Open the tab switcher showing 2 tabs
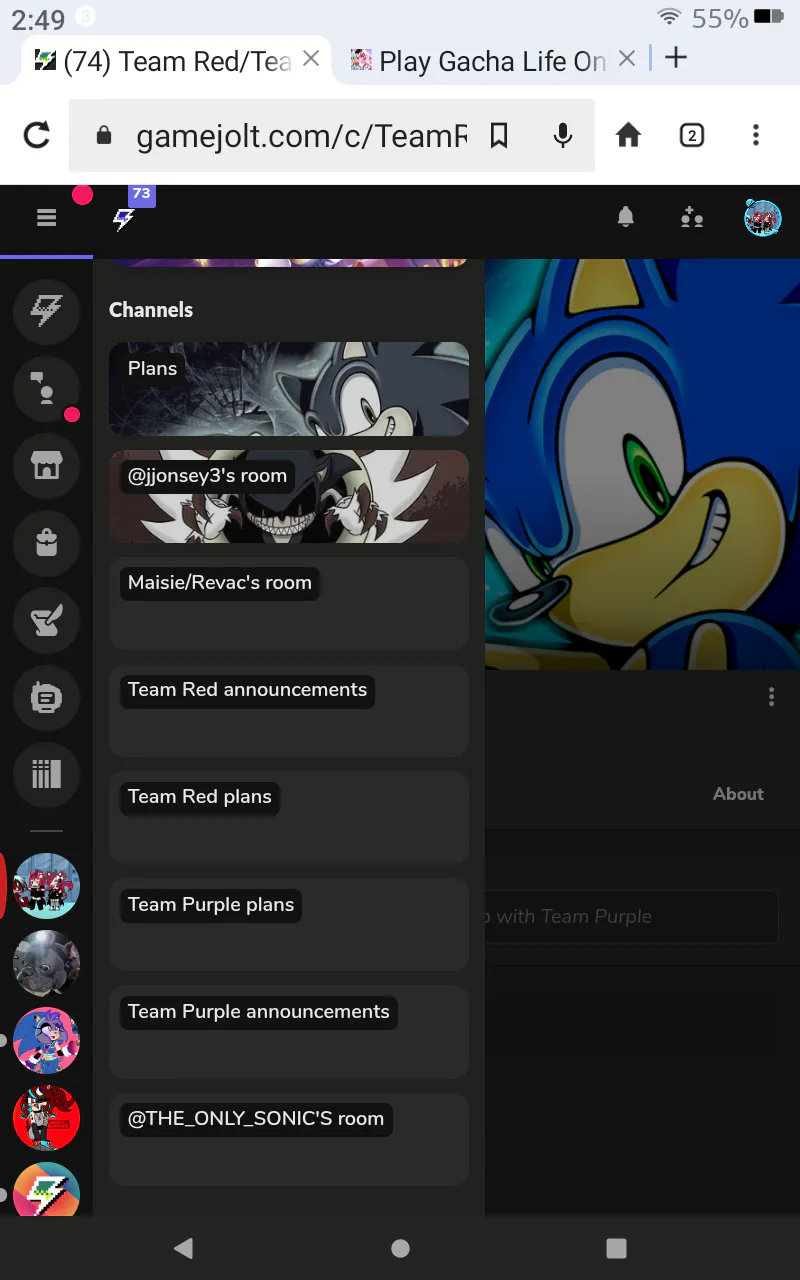The height and width of the screenshot is (1280, 800). point(691,135)
